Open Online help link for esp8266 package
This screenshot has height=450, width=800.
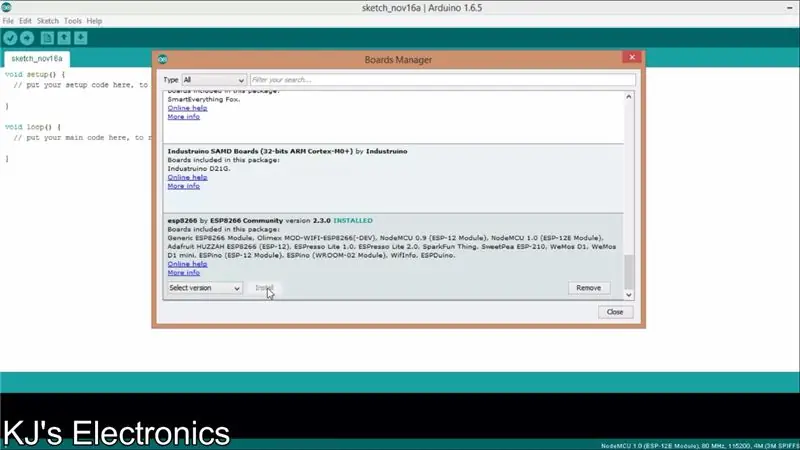187,264
